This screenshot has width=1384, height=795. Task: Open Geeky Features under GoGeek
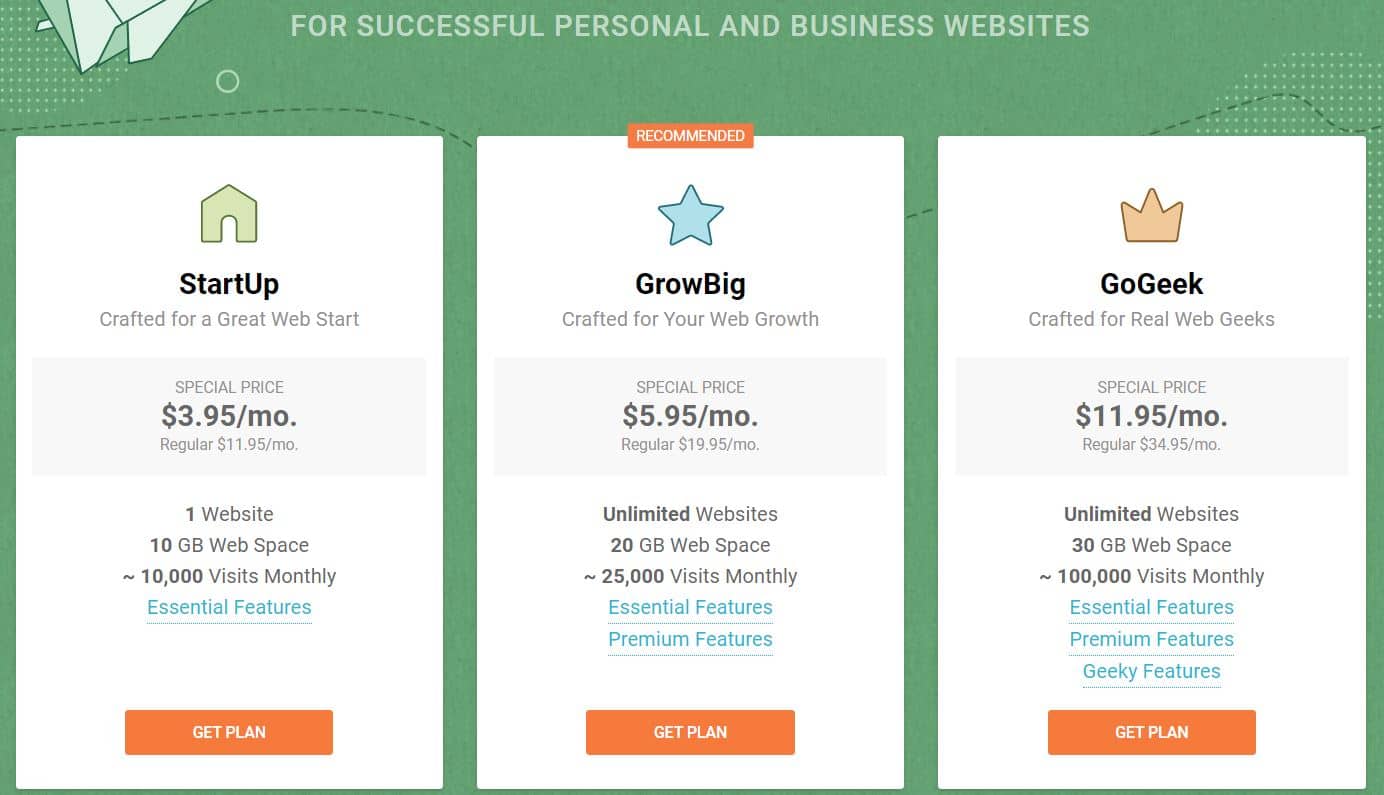(1152, 671)
